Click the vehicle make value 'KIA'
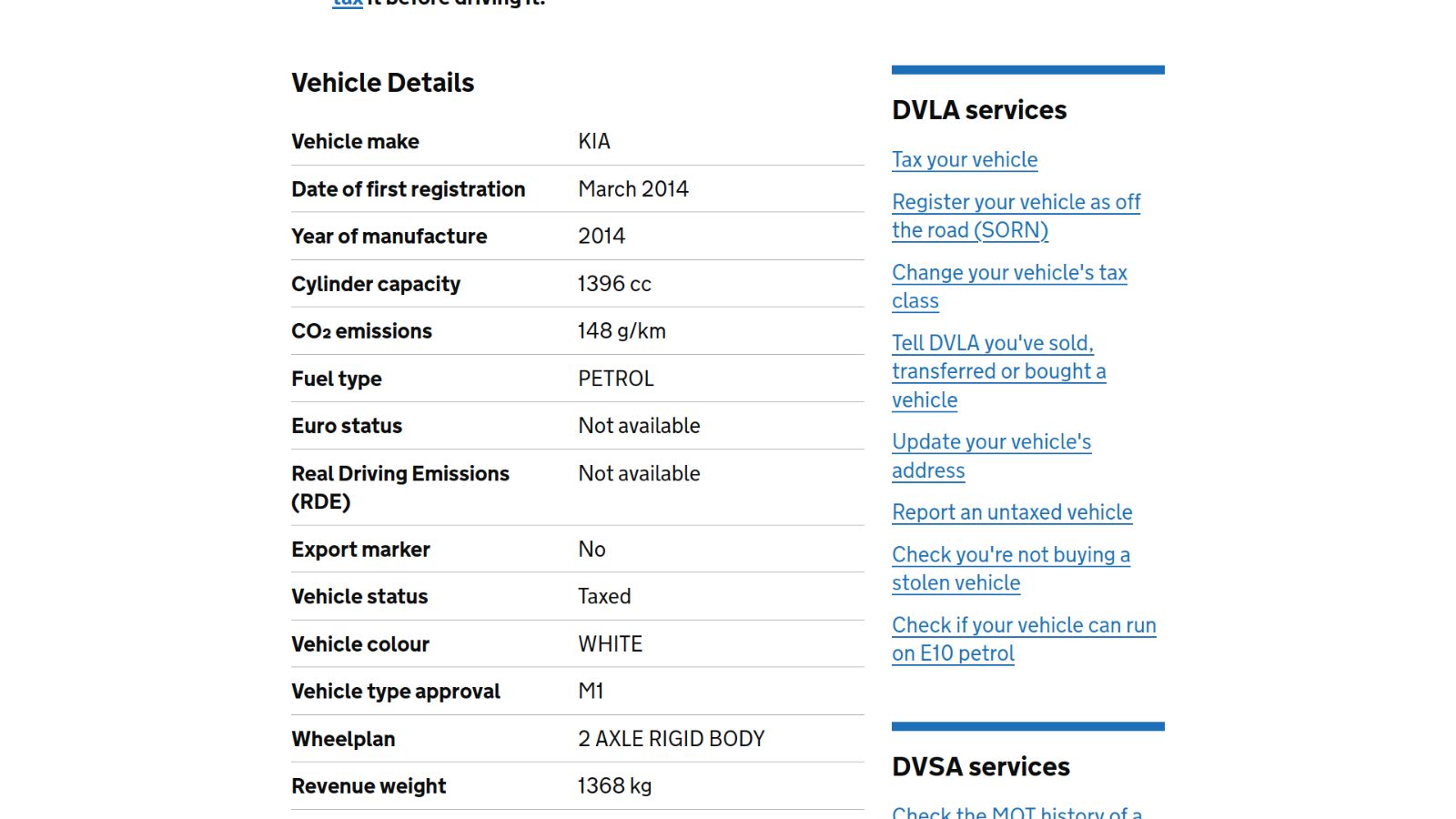Viewport: 1456px width, 819px height. coord(594,142)
